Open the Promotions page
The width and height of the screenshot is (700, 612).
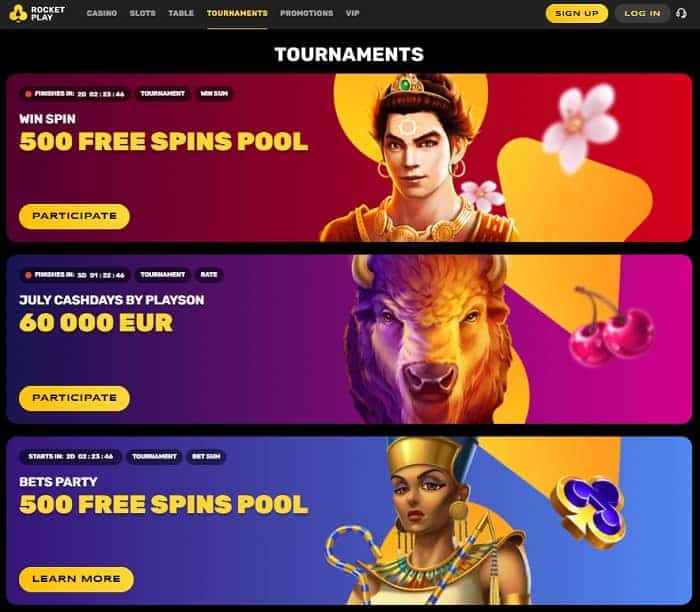click(x=307, y=13)
